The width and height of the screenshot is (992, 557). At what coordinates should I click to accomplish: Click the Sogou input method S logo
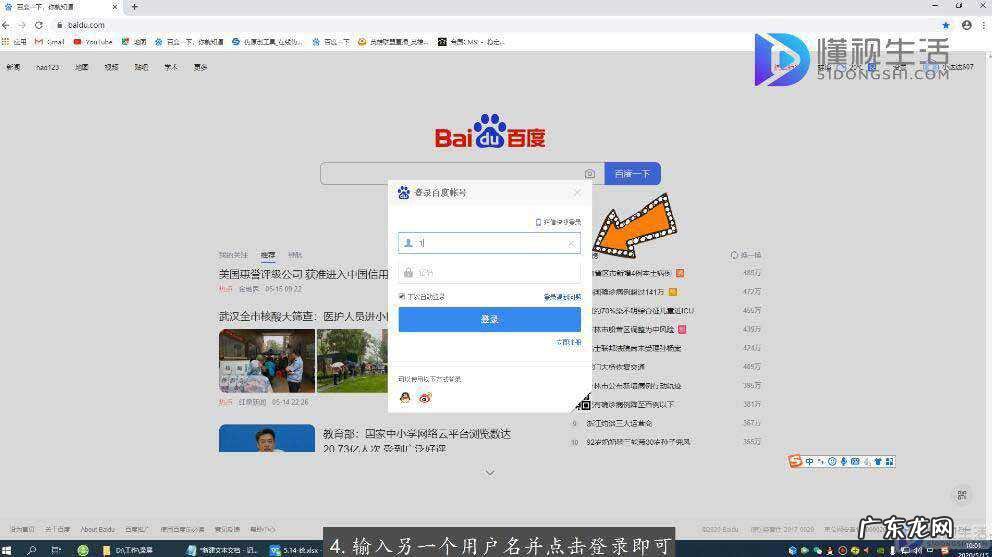tap(795, 461)
